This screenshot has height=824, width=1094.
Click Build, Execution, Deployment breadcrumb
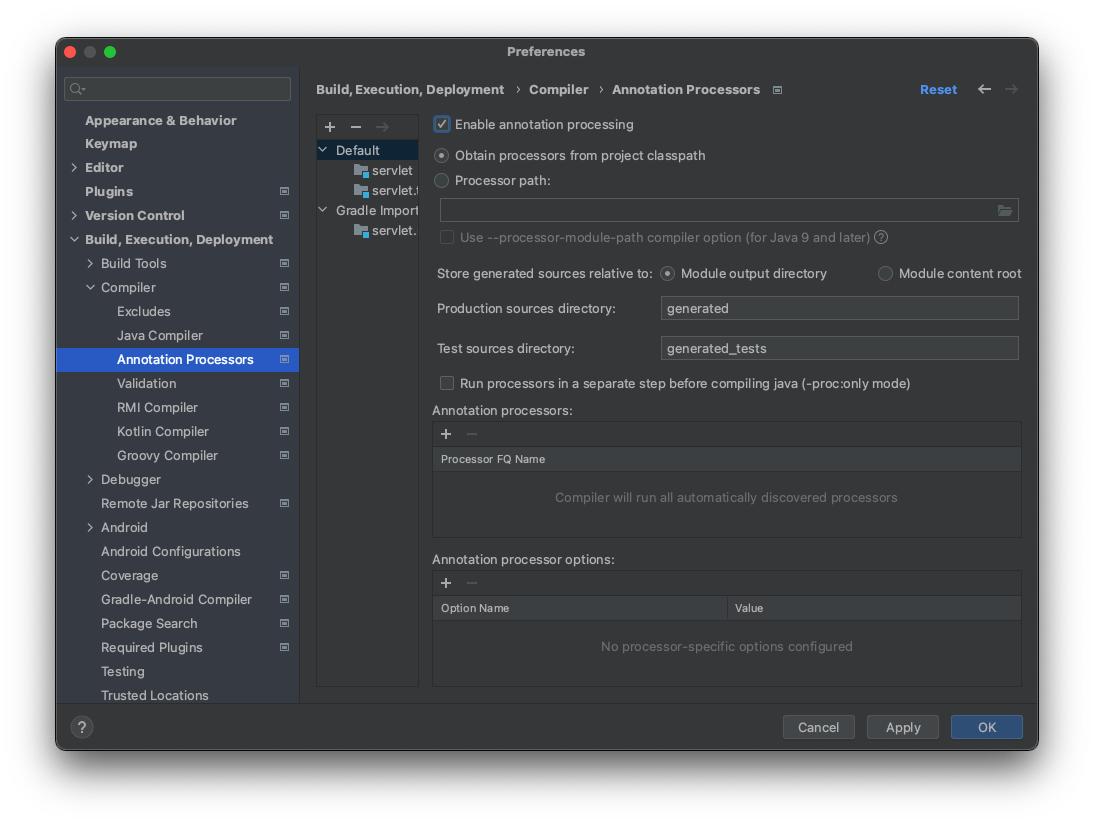pyautogui.click(x=410, y=89)
